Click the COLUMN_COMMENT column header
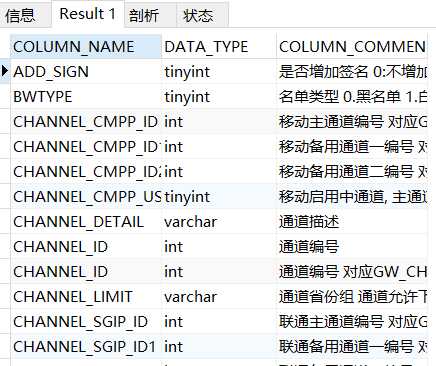The height and width of the screenshot is (366, 436). coord(352,47)
